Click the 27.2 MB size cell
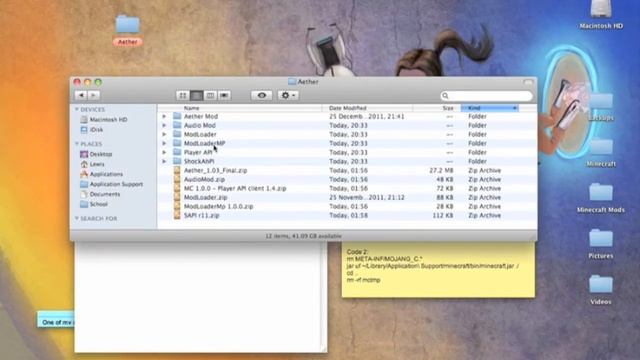 pyautogui.click(x=441, y=170)
